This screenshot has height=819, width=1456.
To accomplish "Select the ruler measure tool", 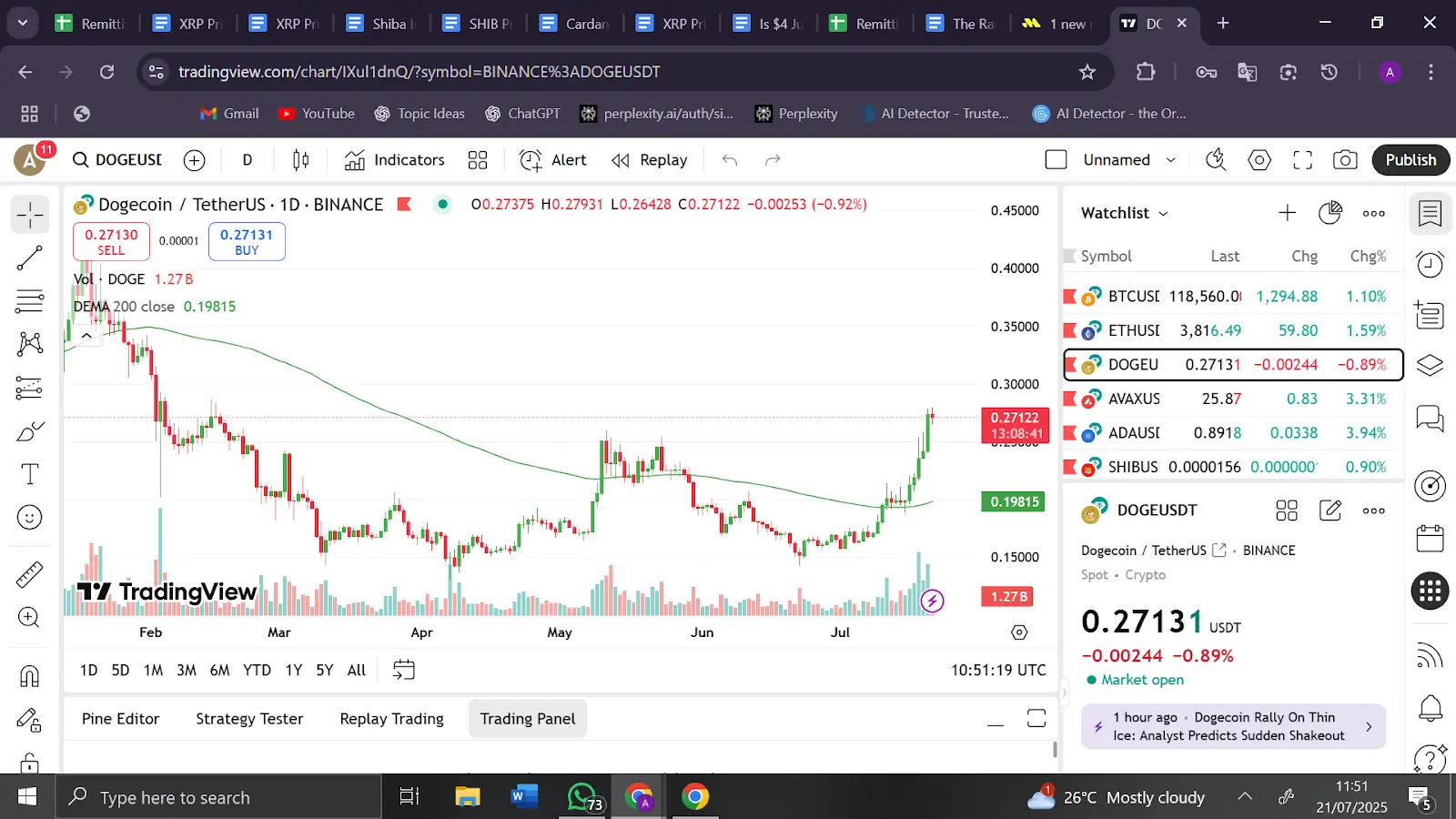I will tap(30, 574).
